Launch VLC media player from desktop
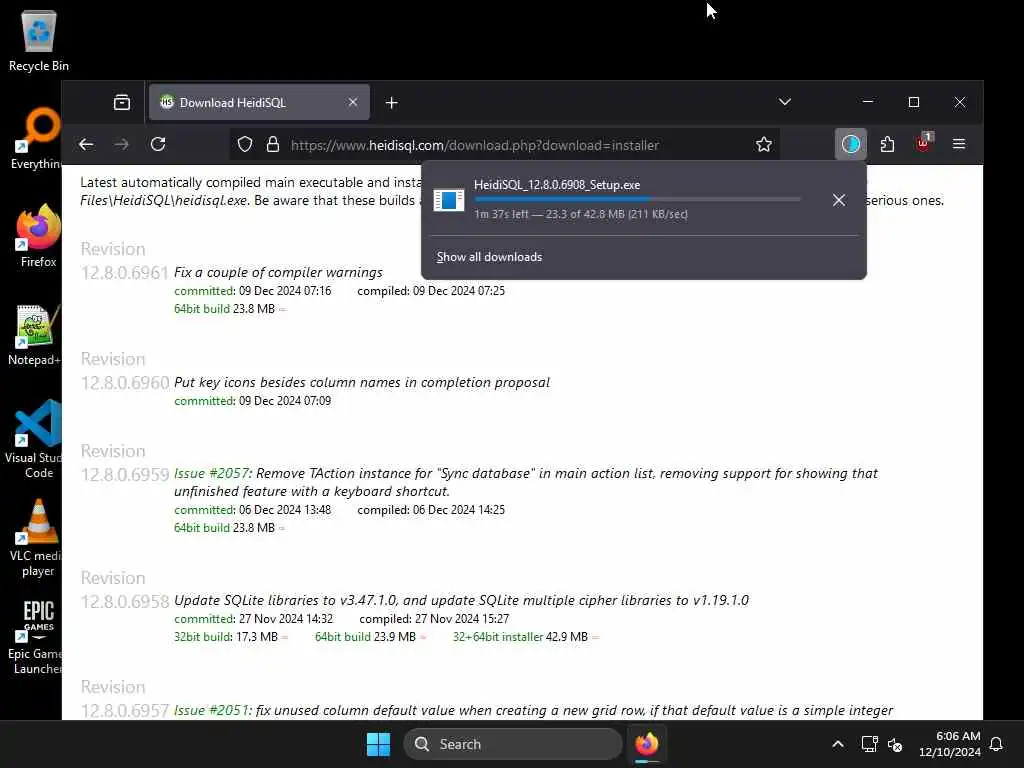 (x=37, y=538)
